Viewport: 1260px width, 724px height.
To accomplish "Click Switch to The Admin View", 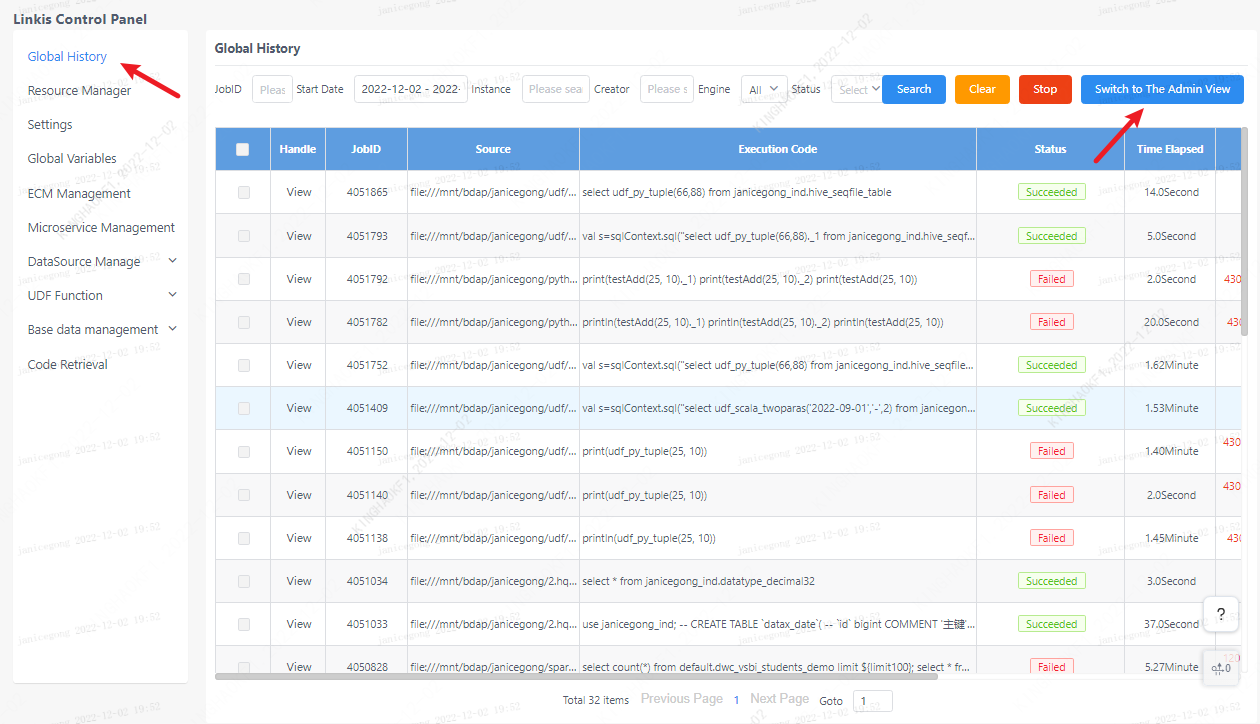I will tap(1162, 89).
